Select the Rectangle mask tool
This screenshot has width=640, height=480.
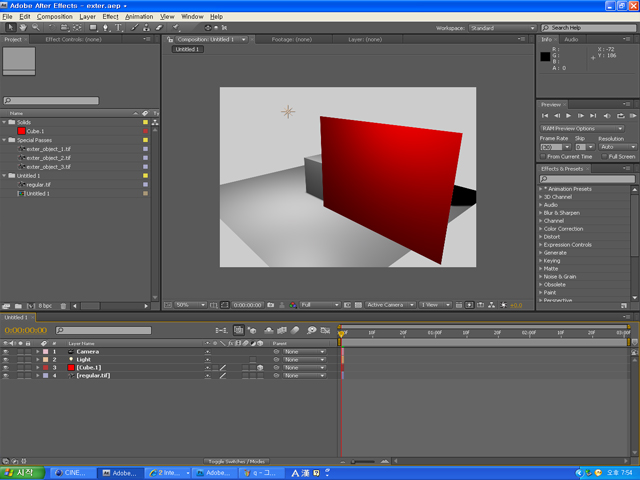(93, 27)
